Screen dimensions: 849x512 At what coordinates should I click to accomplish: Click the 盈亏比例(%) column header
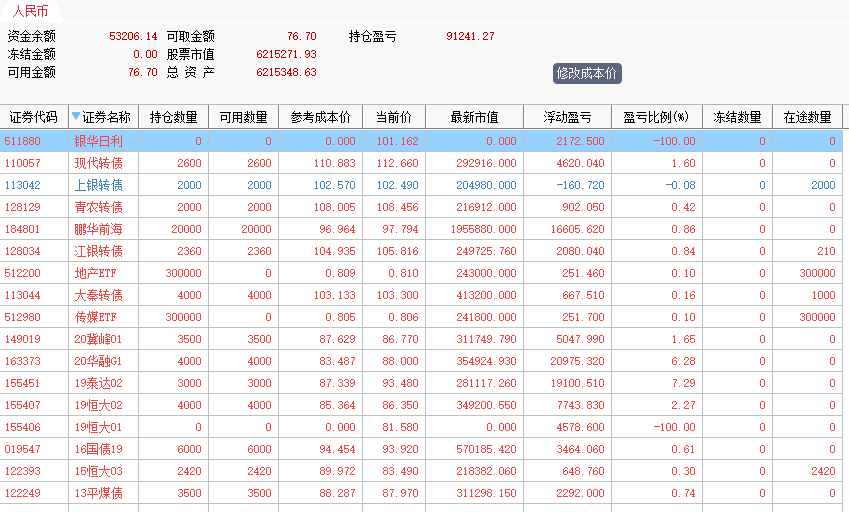(656, 117)
